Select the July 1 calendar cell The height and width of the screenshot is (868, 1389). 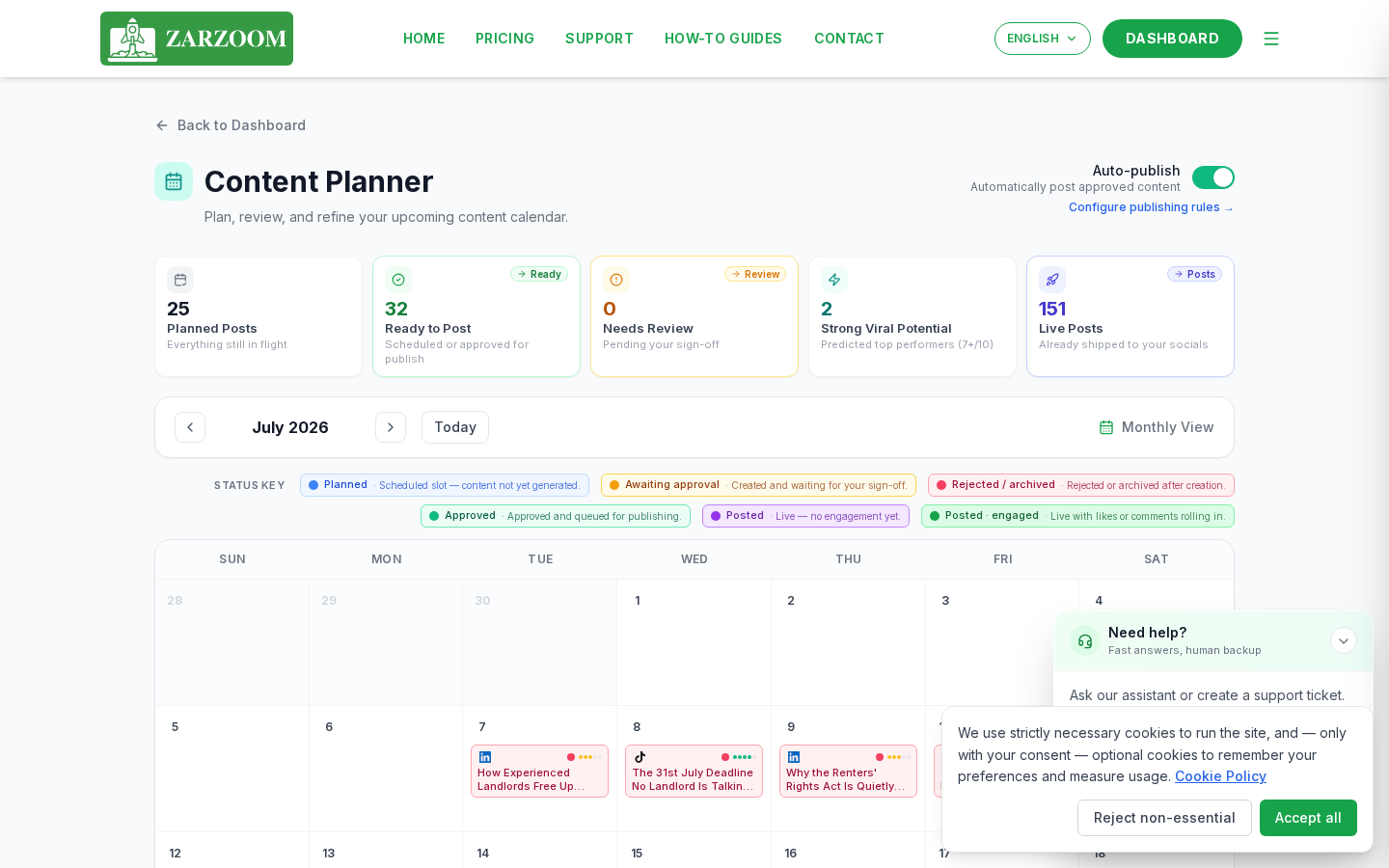tap(694, 642)
